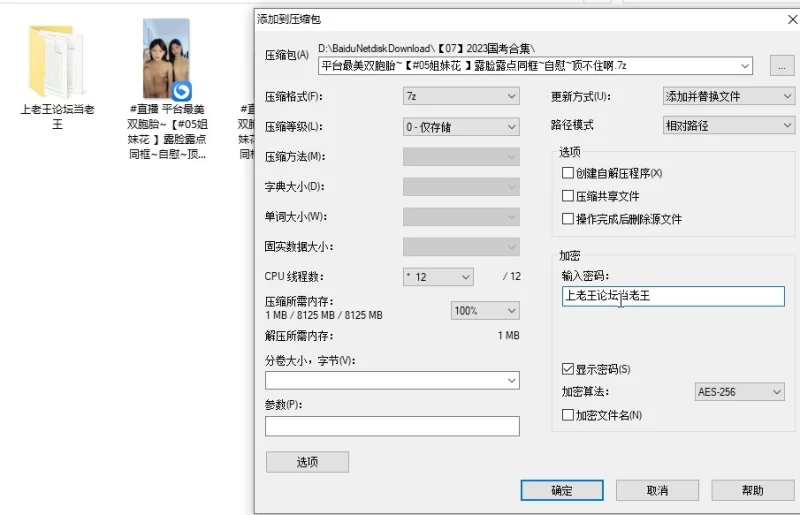This screenshot has width=800, height=515.
Task: Uncheck the 显示密码 checkbox
Action: click(x=568, y=369)
